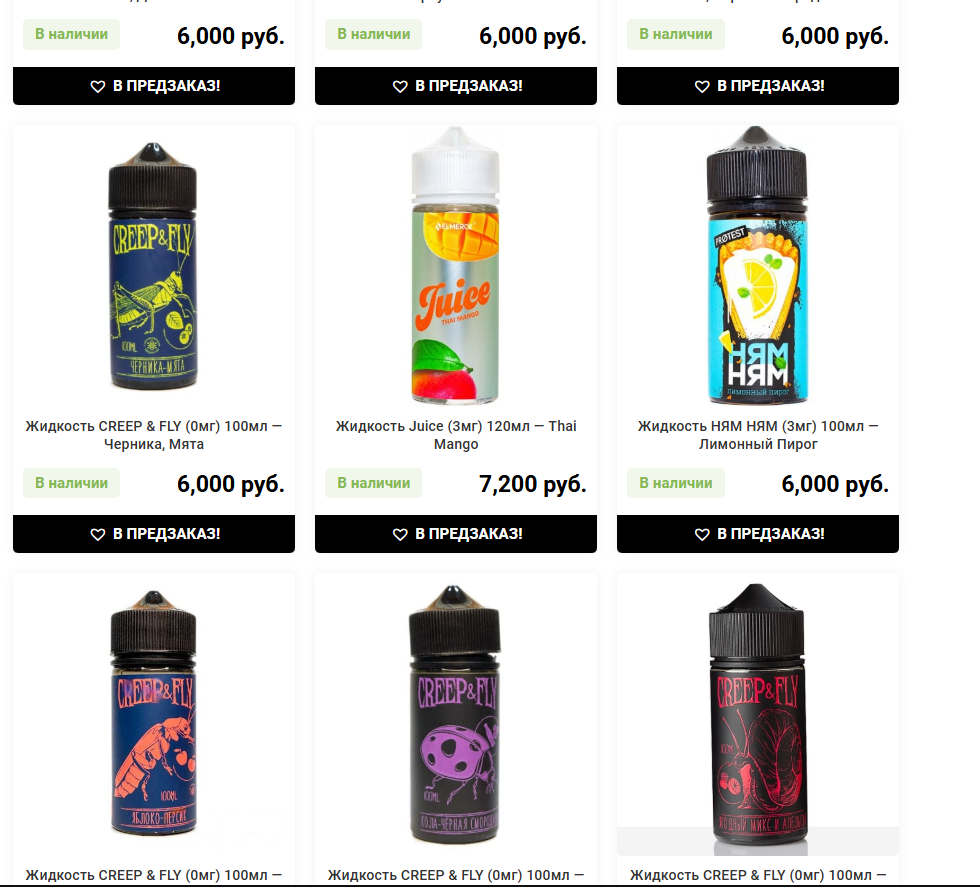The height and width of the screenshot is (887, 980).
Task: Click heart icon in top-right preorder button
Action: click(x=702, y=86)
